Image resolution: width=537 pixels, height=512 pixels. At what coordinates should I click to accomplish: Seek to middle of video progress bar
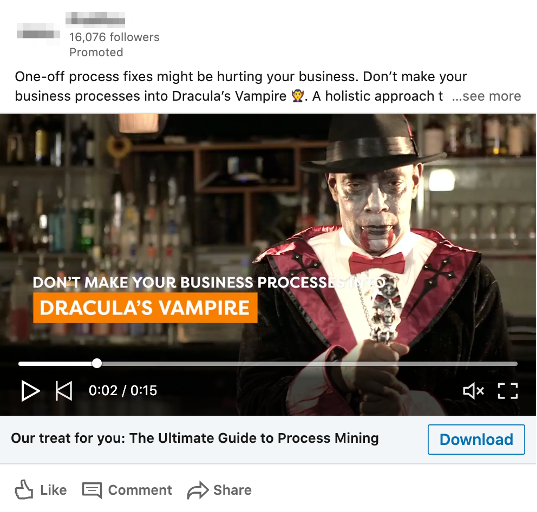(x=268, y=364)
